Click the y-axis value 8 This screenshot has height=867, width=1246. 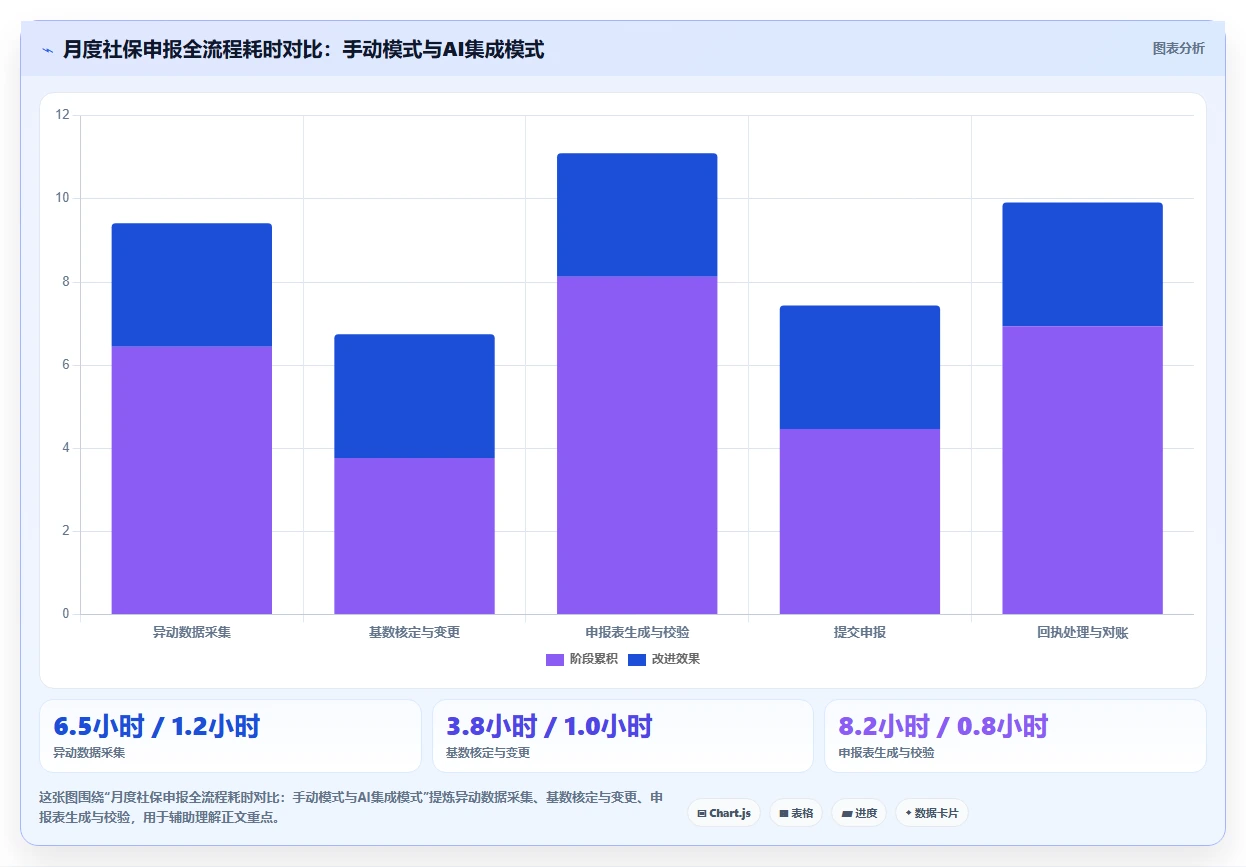(66, 282)
